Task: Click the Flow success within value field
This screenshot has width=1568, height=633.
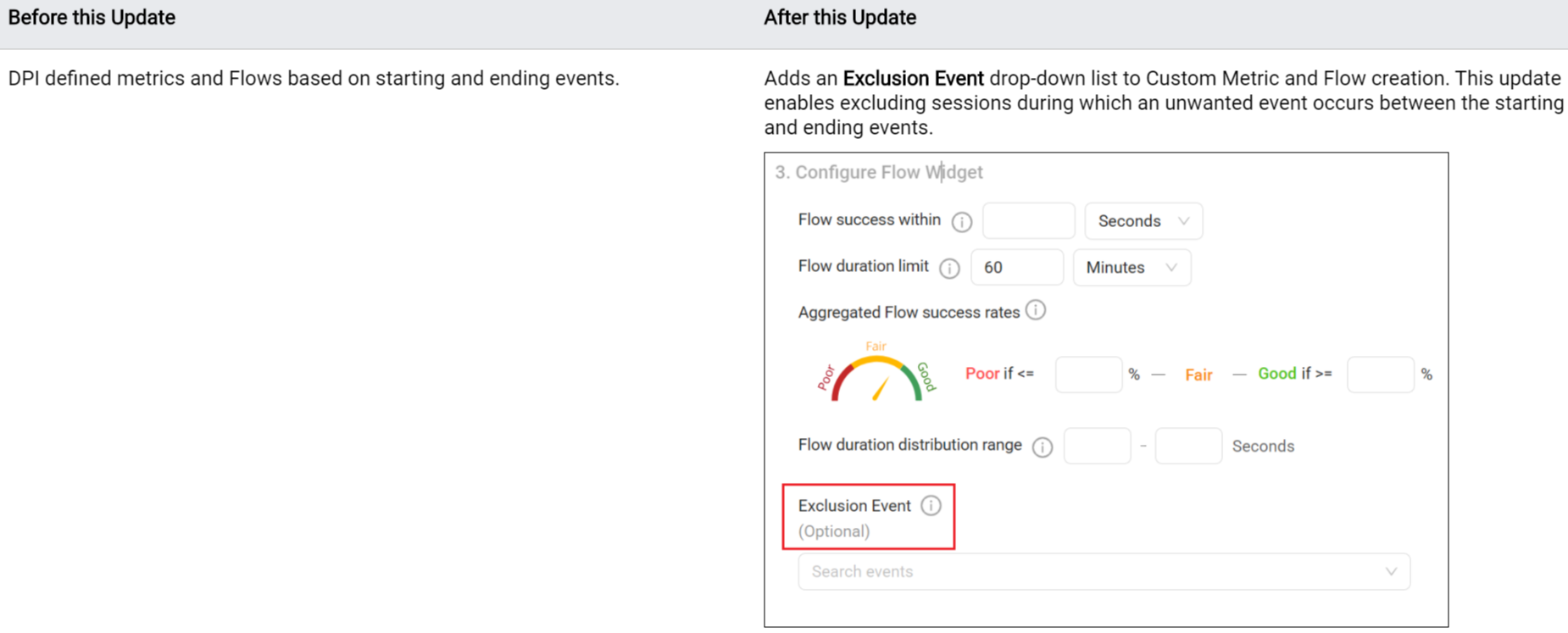Action: 1028,221
